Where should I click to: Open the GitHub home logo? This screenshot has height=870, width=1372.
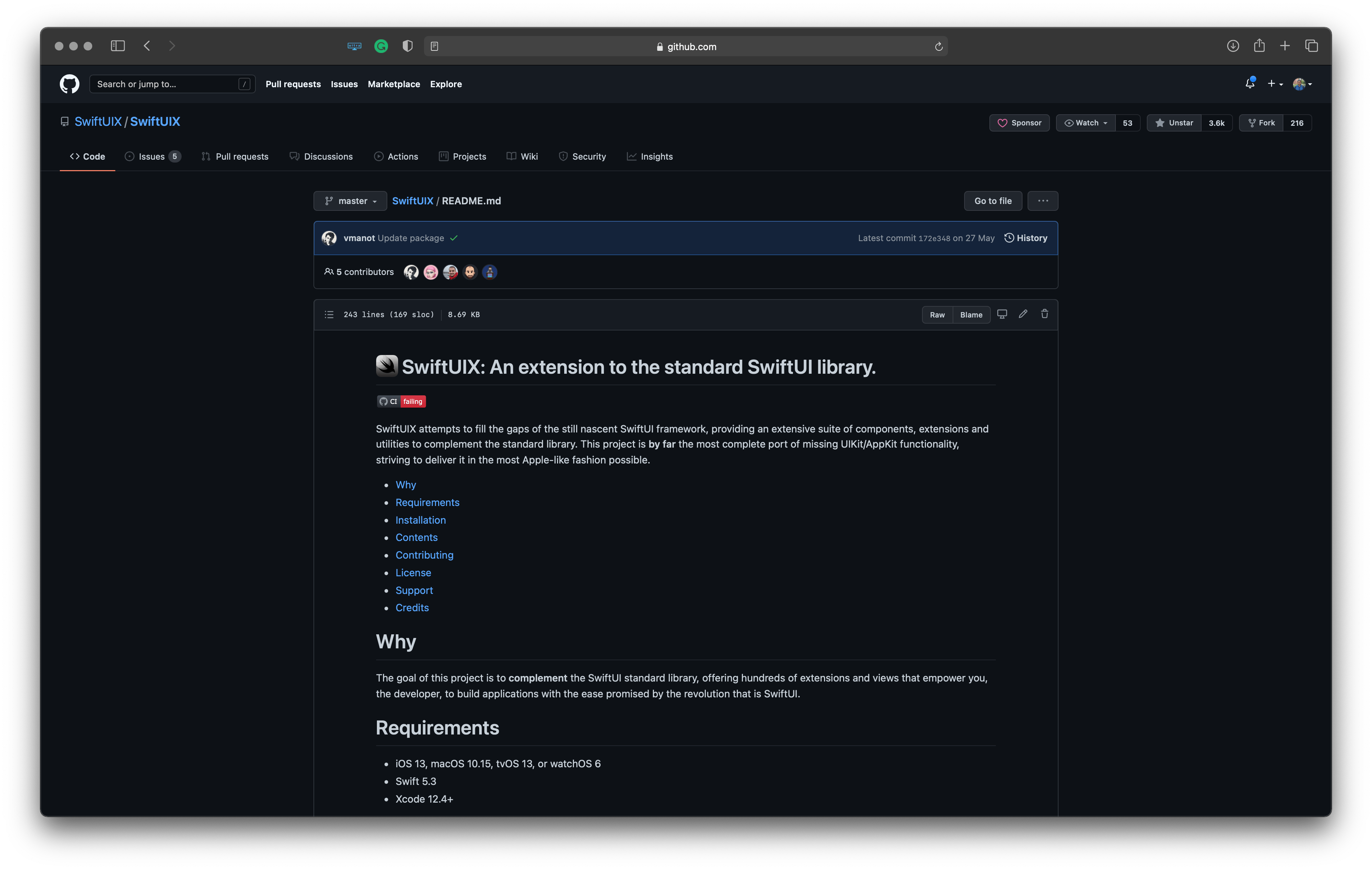click(70, 84)
